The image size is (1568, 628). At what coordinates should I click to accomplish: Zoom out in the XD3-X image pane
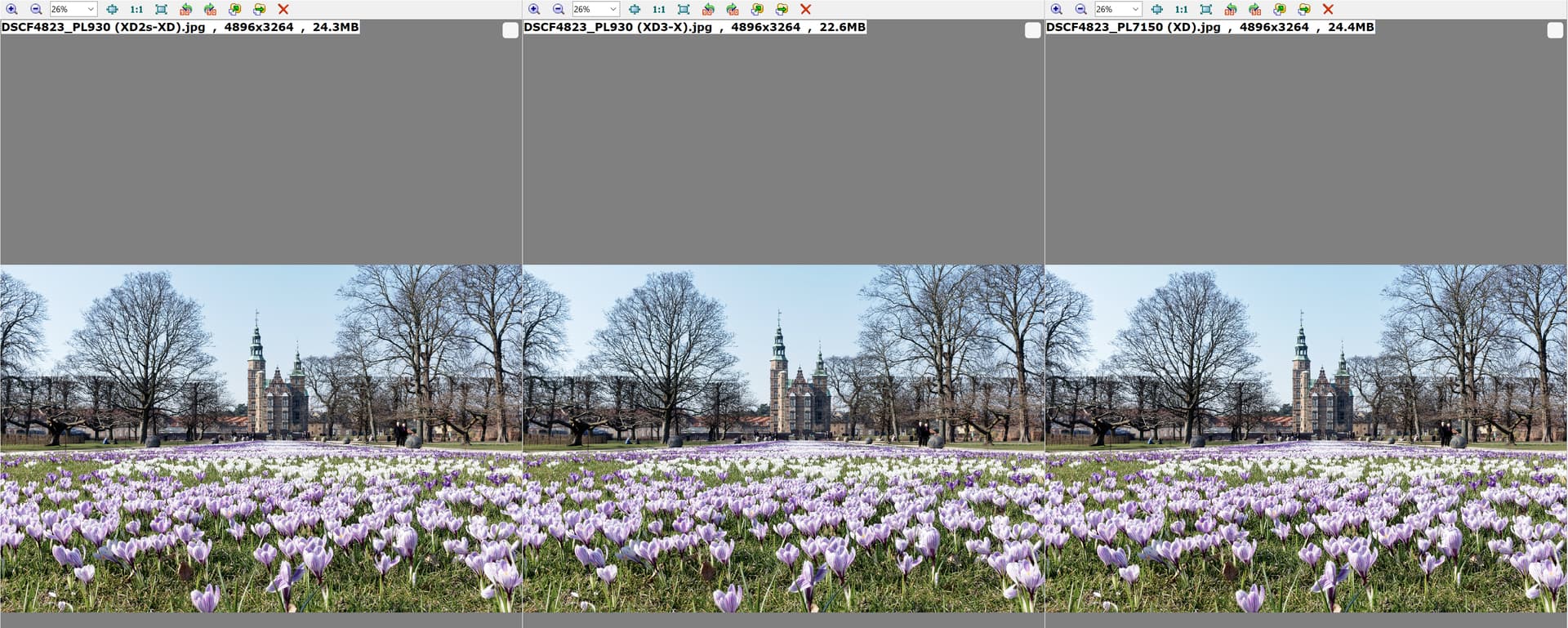[559, 9]
